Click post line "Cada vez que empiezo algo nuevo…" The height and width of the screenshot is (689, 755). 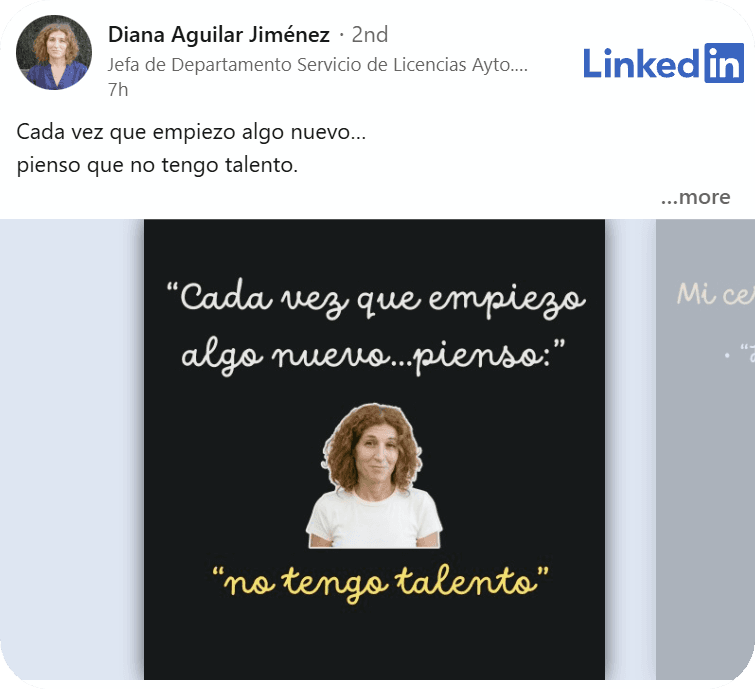pos(191,132)
